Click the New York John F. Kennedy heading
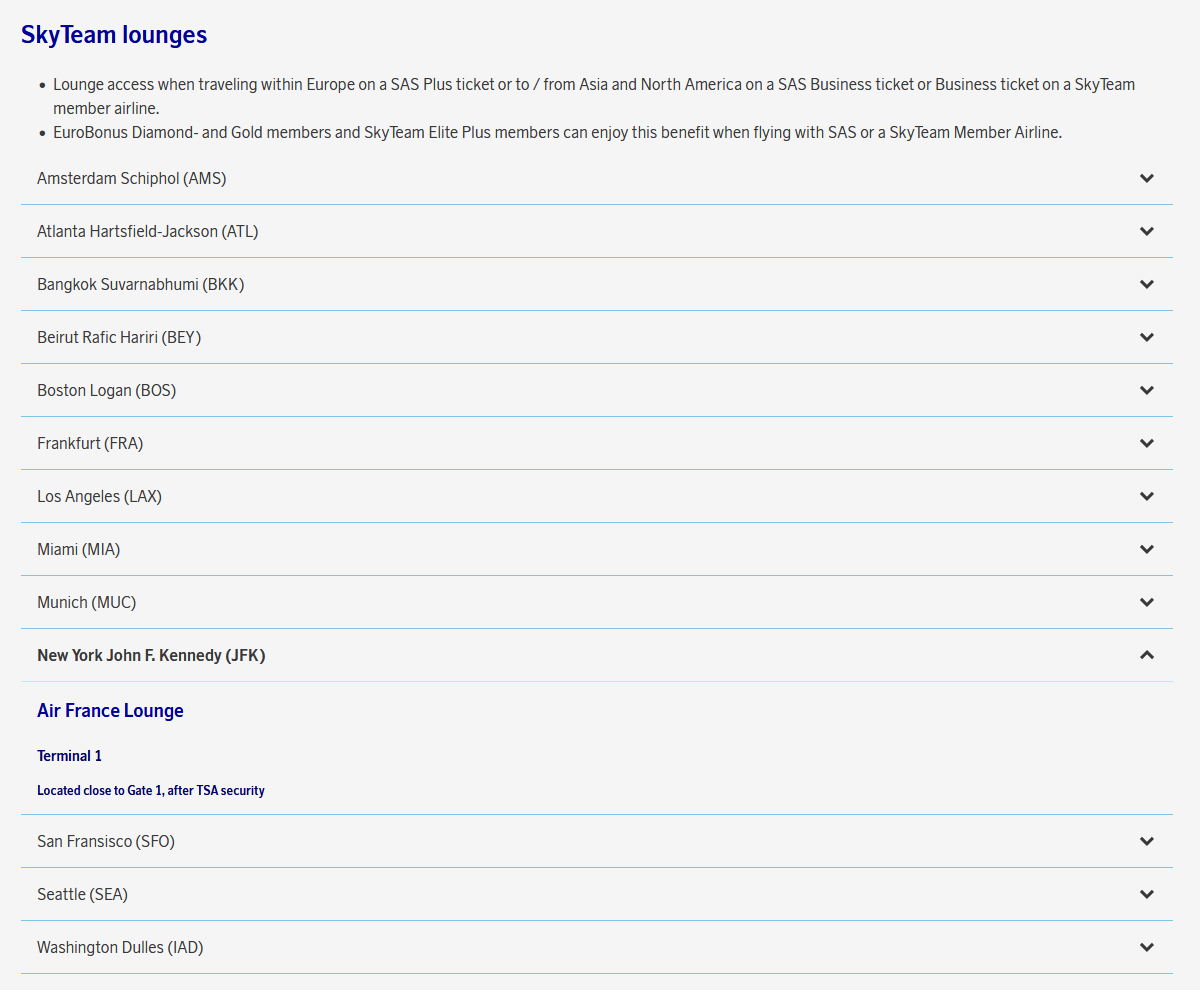The width and height of the screenshot is (1200, 990). point(151,655)
